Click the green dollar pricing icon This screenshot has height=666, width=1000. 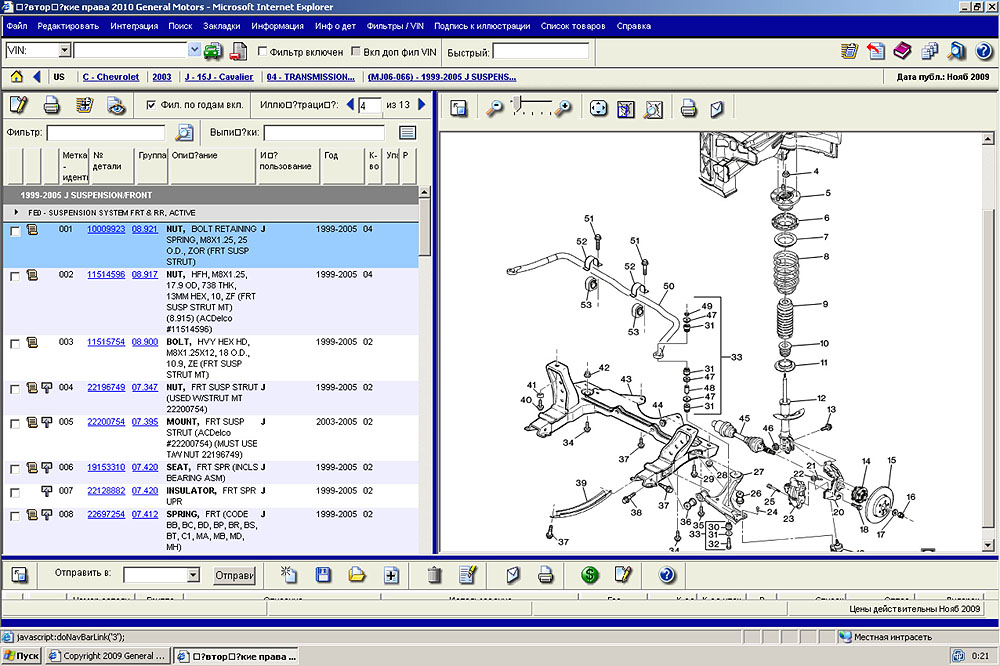(x=589, y=575)
